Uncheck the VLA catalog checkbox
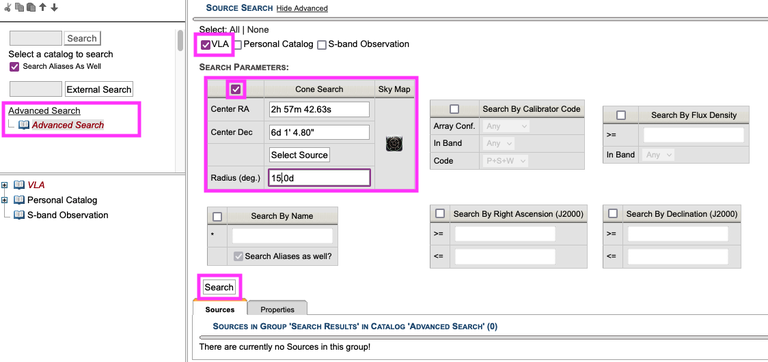The image size is (768, 362). click(x=206, y=45)
